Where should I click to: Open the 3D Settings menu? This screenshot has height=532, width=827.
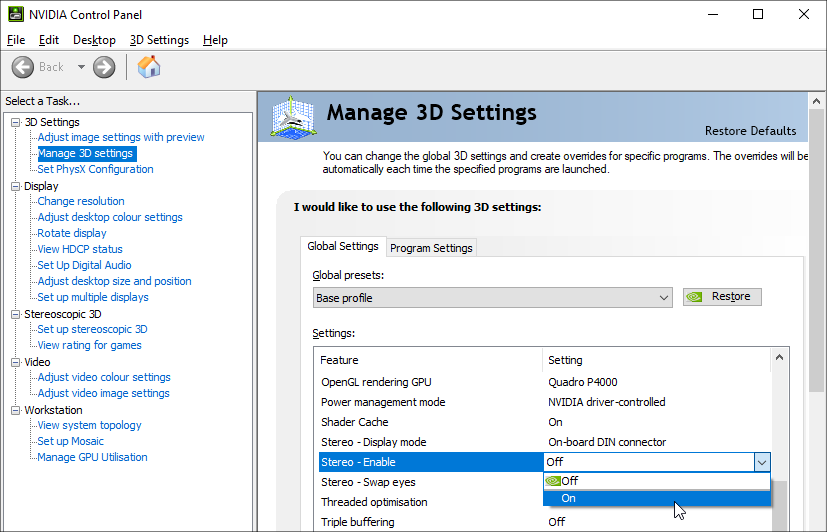tap(159, 40)
